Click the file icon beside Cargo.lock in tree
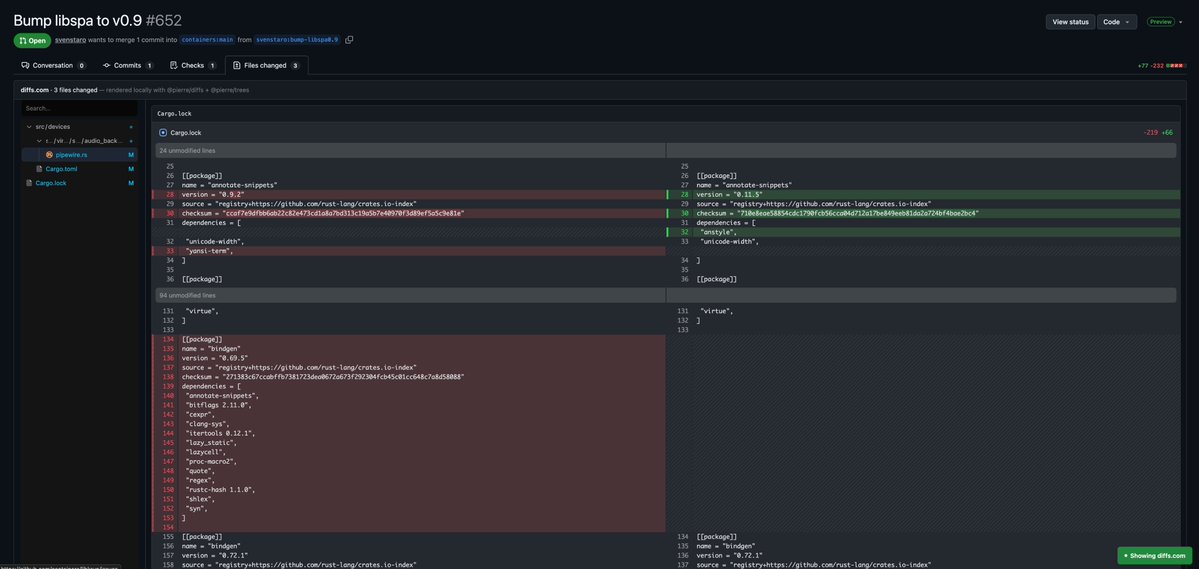Image resolution: width=1199 pixels, height=569 pixels. click(30, 183)
